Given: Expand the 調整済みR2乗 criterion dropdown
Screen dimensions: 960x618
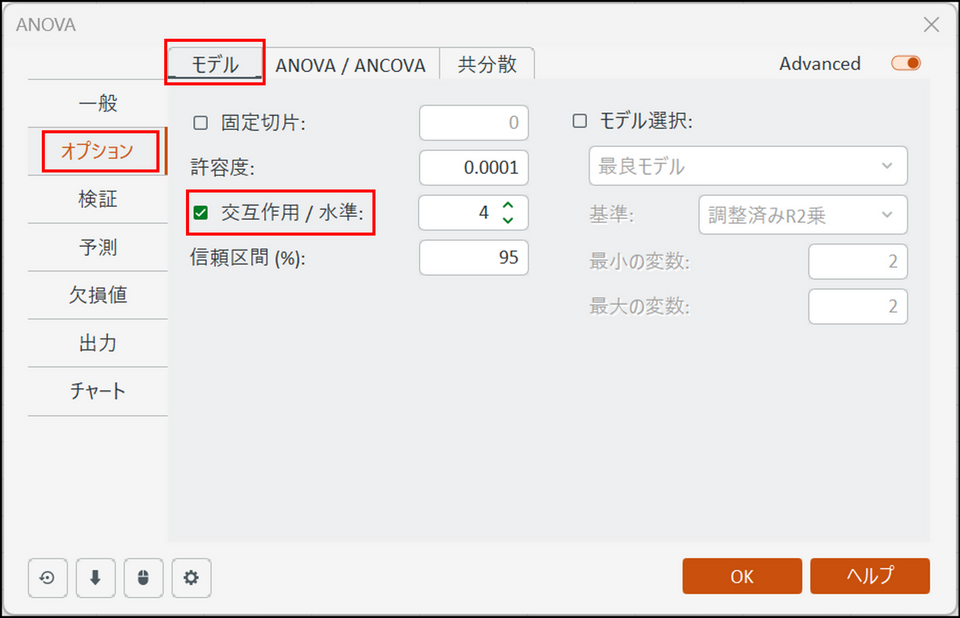Looking at the screenshot, I should 801,214.
